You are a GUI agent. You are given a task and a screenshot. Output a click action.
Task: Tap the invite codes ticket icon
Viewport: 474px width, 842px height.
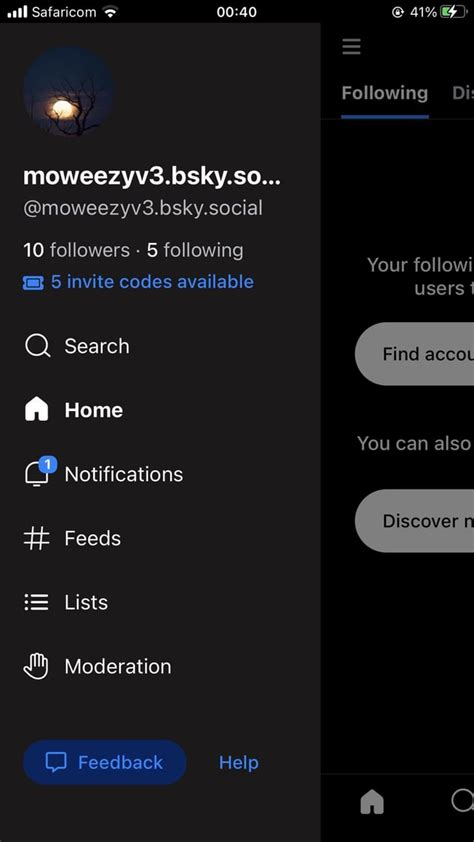point(33,282)
